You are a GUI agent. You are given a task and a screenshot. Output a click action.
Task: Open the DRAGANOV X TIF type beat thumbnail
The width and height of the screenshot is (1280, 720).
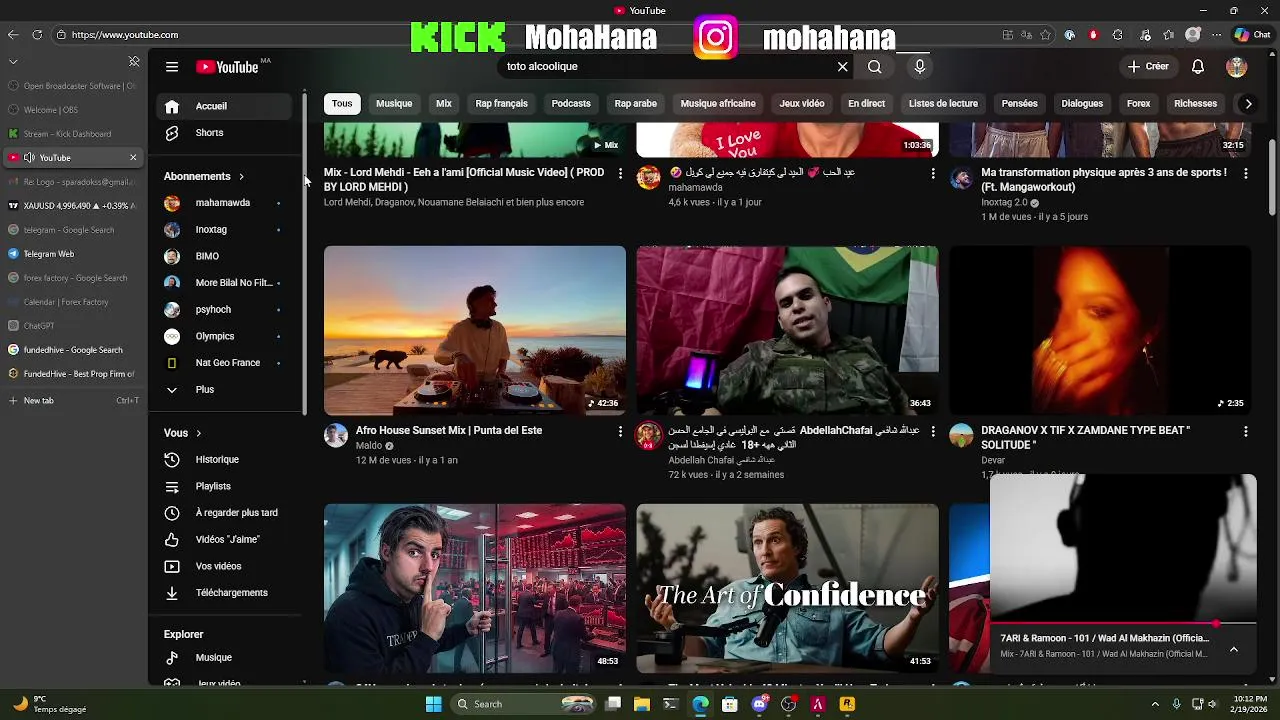1100,330
